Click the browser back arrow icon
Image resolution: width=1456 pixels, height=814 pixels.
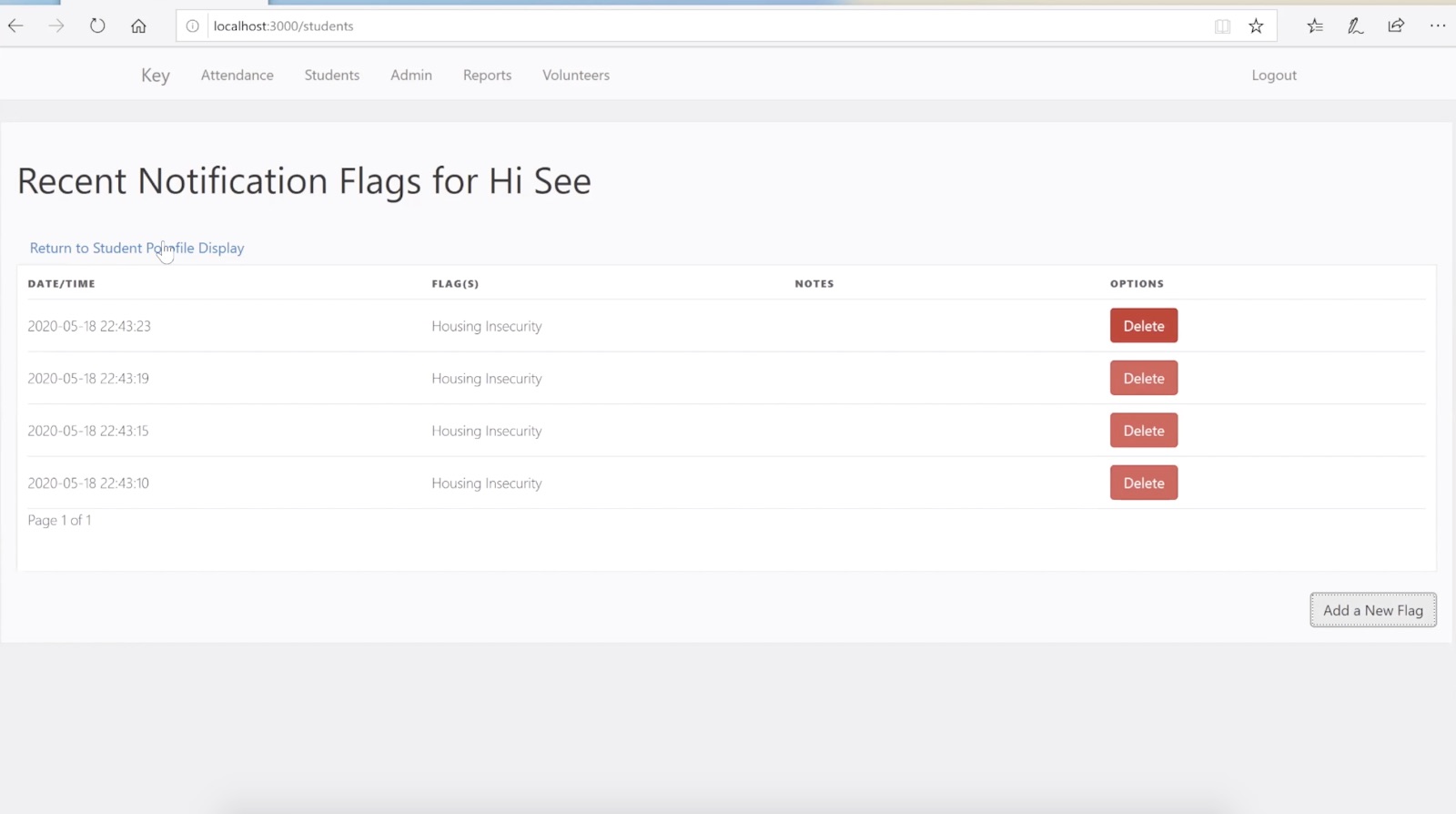click(x=15, y=25)
